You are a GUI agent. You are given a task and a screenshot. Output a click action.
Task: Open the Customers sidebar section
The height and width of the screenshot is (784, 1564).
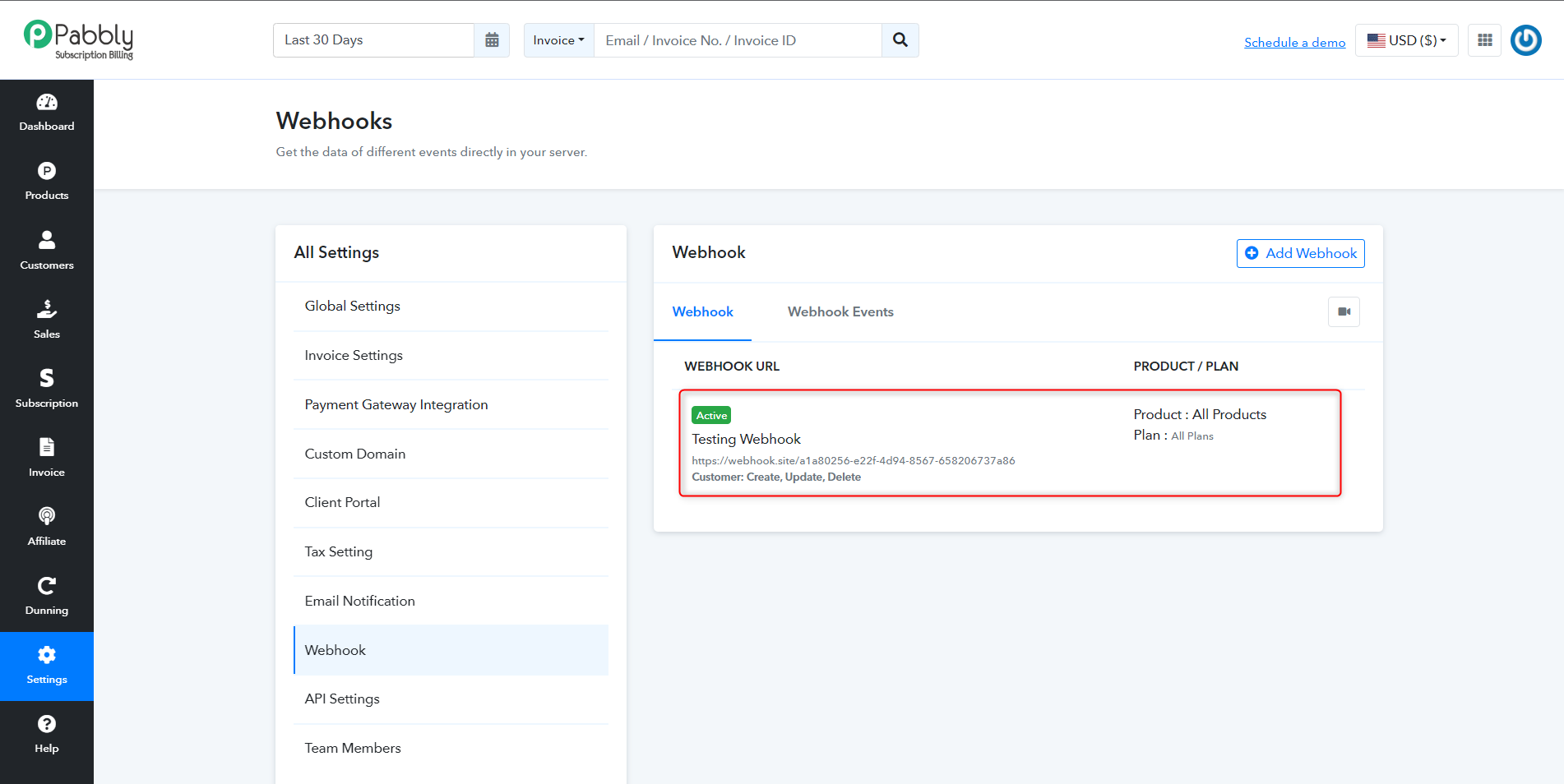click(47, 251)
